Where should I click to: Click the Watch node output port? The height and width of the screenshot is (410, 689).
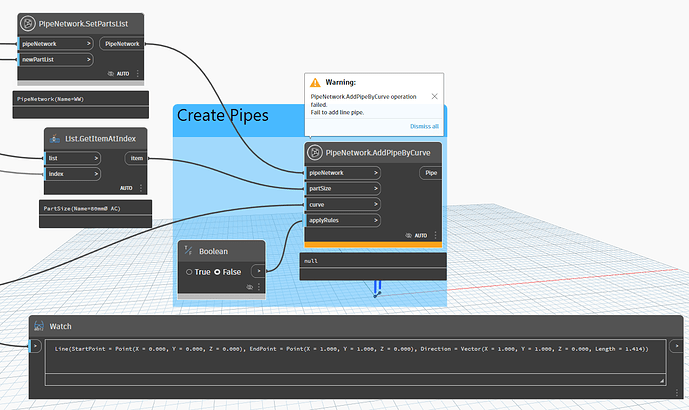pyautogui.click(x=676, y=346)
